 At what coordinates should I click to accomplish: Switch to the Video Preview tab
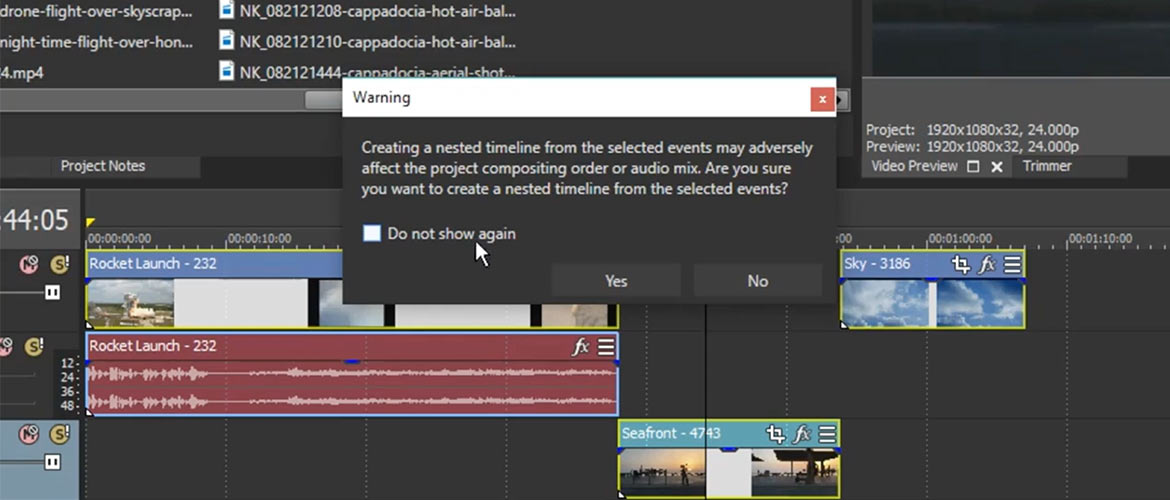coord(914,166)
